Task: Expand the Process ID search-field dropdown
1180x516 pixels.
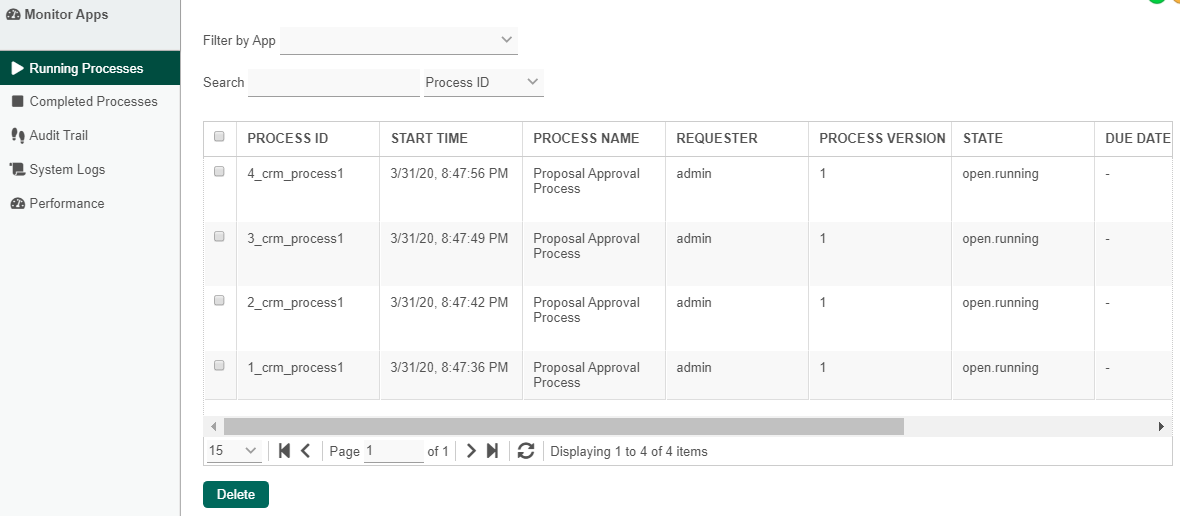Action: pos(483,82)
